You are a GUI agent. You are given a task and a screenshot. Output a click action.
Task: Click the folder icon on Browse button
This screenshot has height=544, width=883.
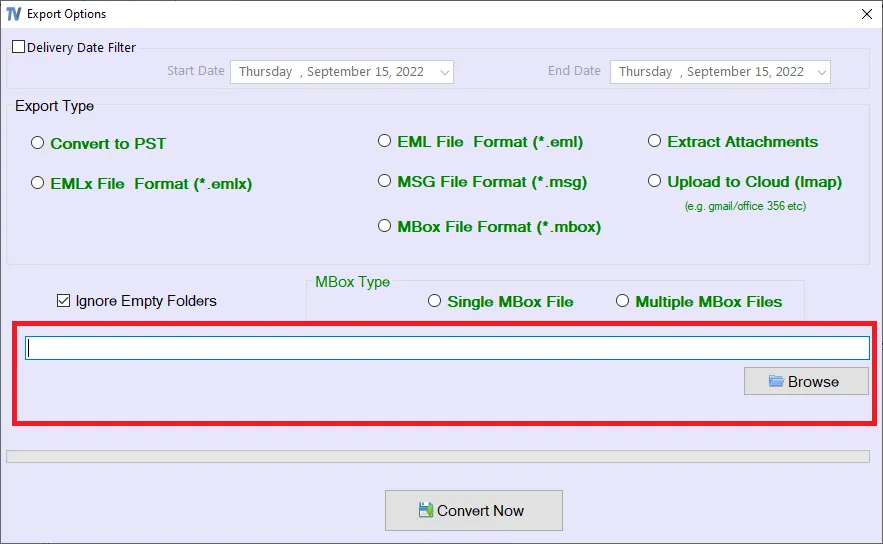(775, 381)
